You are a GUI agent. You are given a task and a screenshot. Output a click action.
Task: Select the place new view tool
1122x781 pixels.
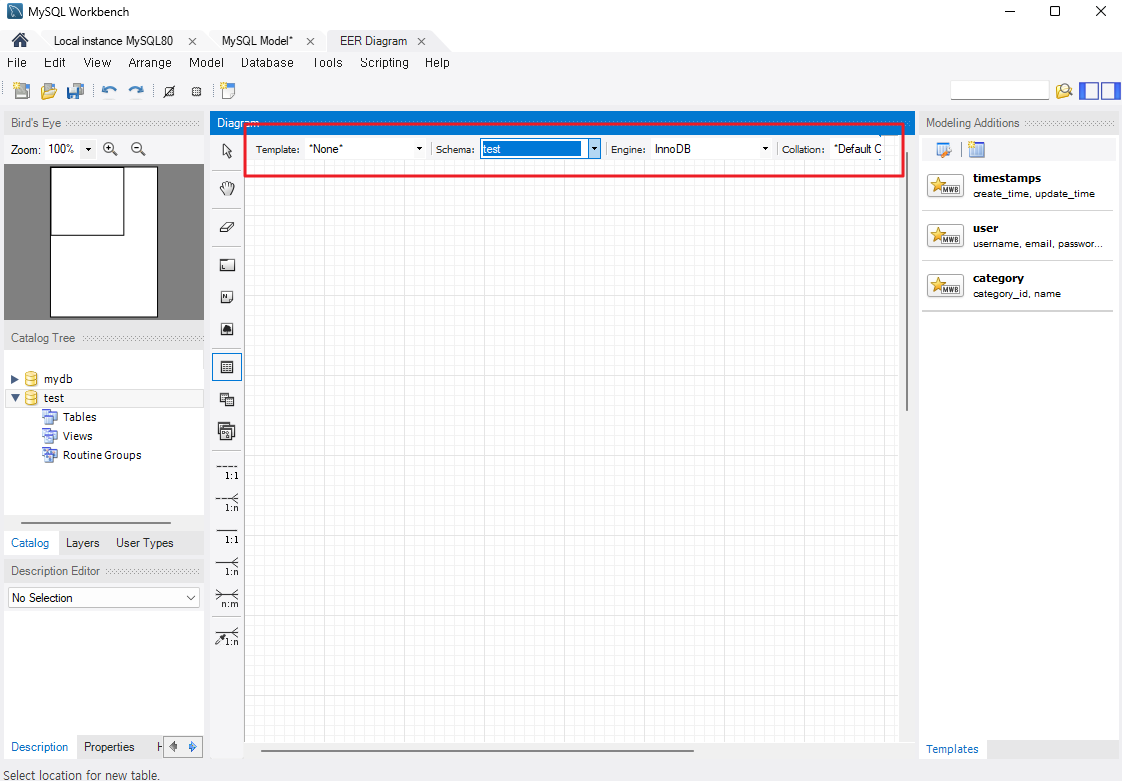click(x=227, y=399)
